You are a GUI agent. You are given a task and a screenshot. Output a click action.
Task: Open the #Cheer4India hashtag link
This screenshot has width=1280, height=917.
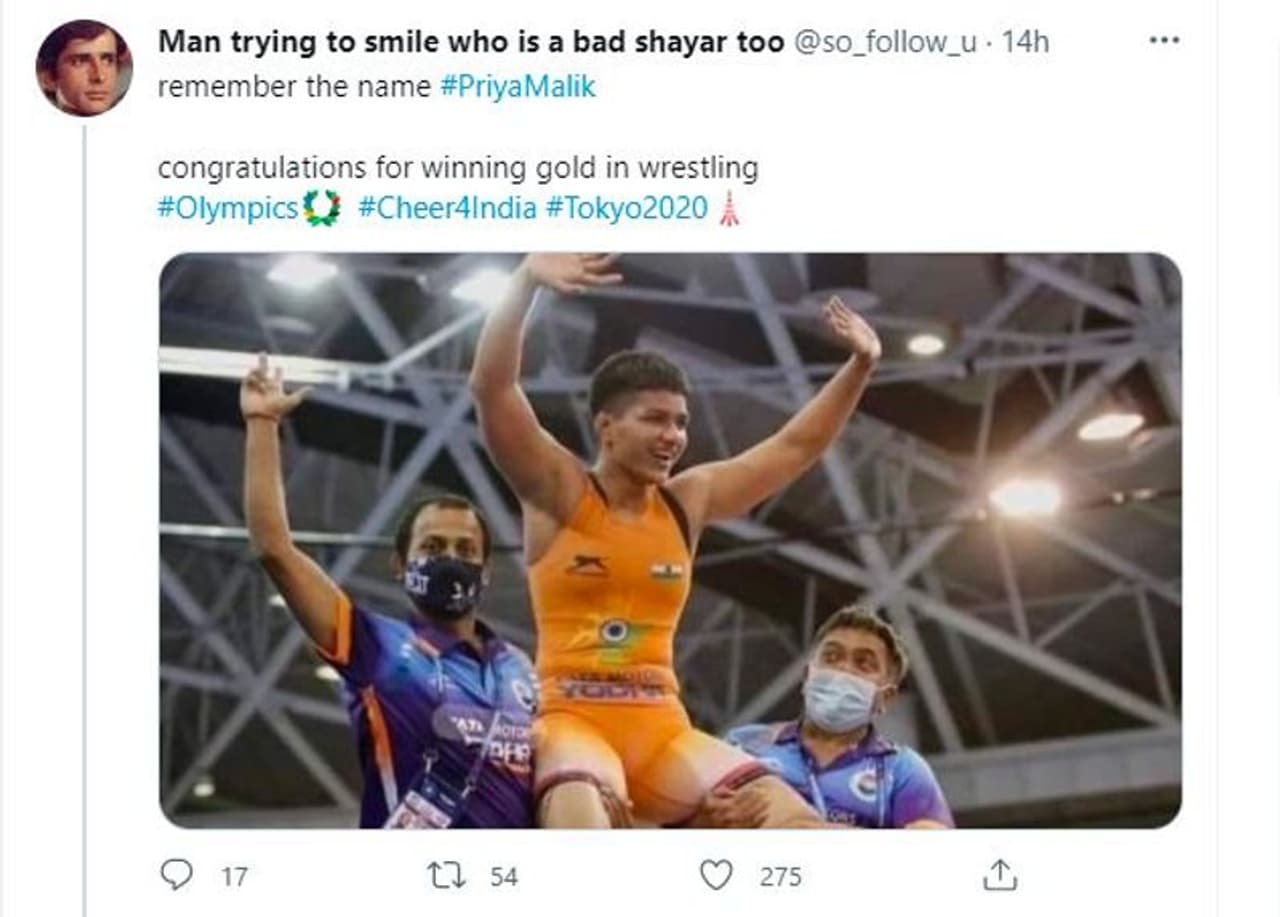pyautogui.click(x=447, y=209)
